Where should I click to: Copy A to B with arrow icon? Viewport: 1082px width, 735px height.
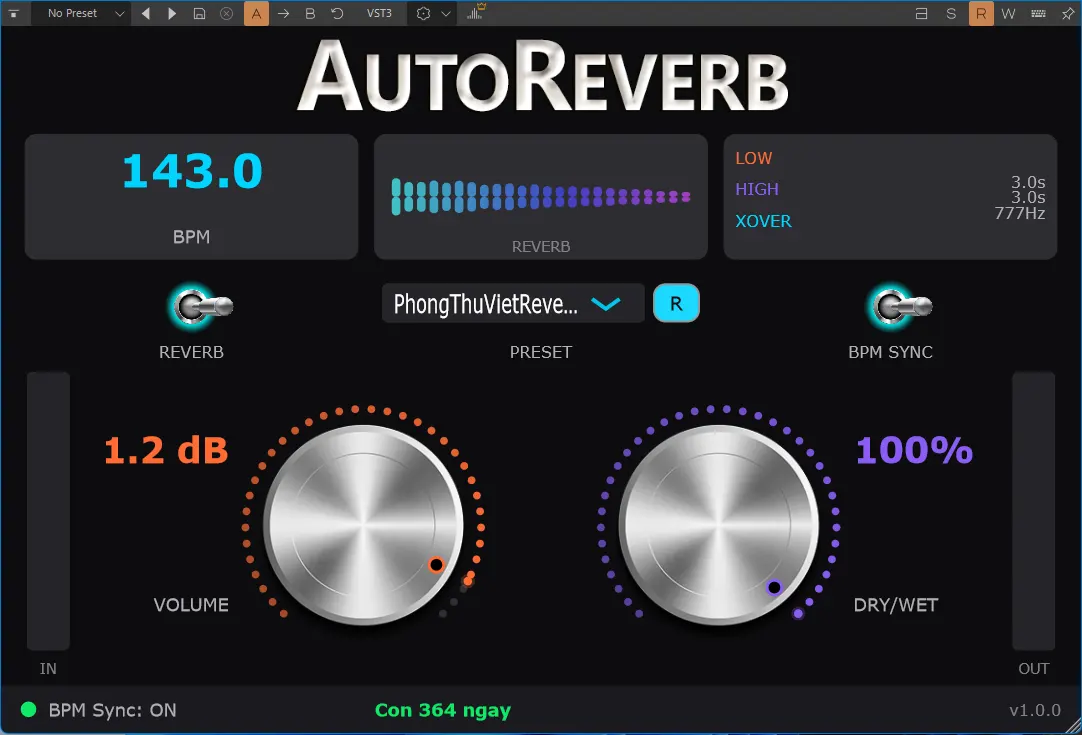[284, 13]
